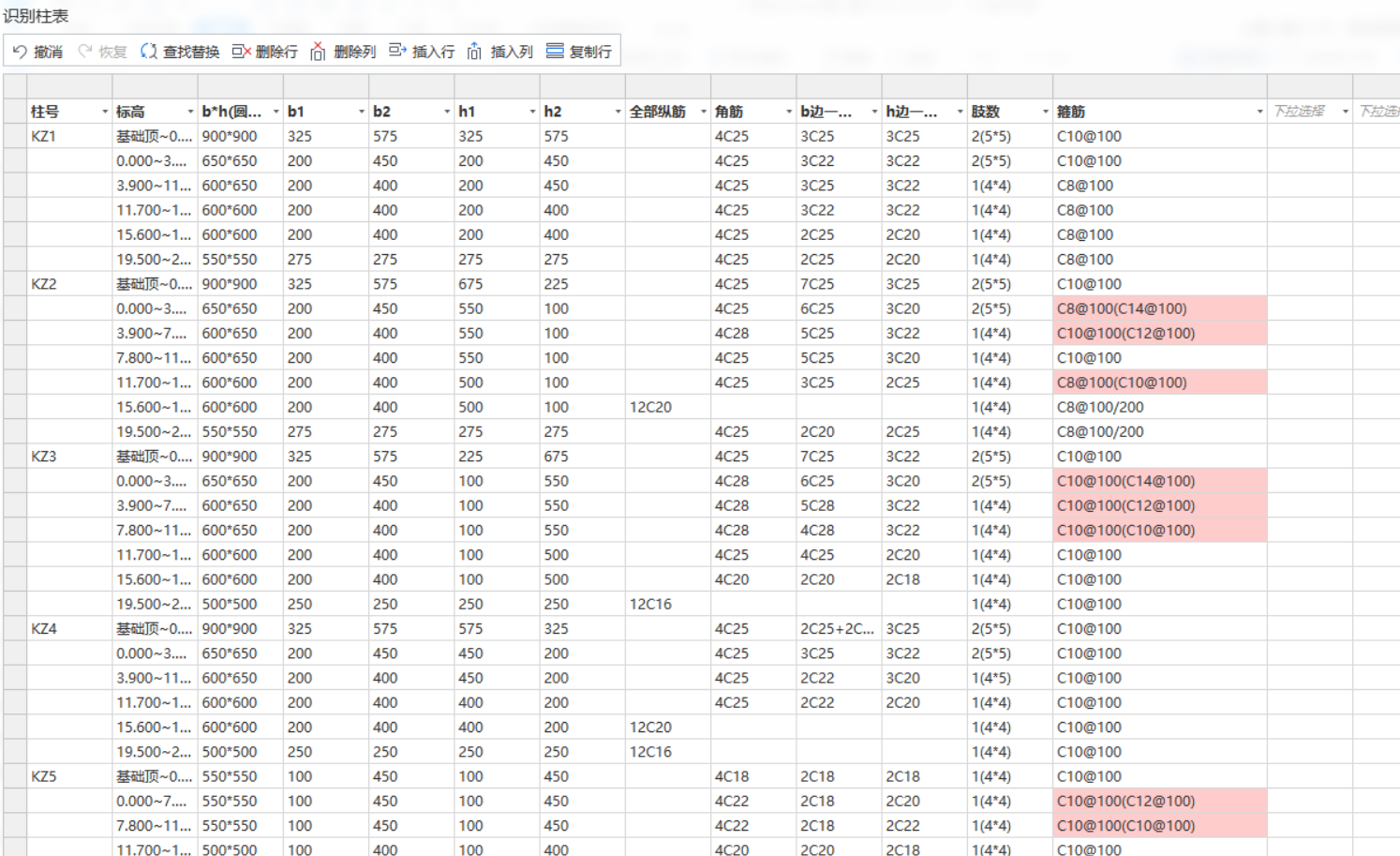
Task: Open the first 下拉选择 header dropdown
Action: point(1345,112)
